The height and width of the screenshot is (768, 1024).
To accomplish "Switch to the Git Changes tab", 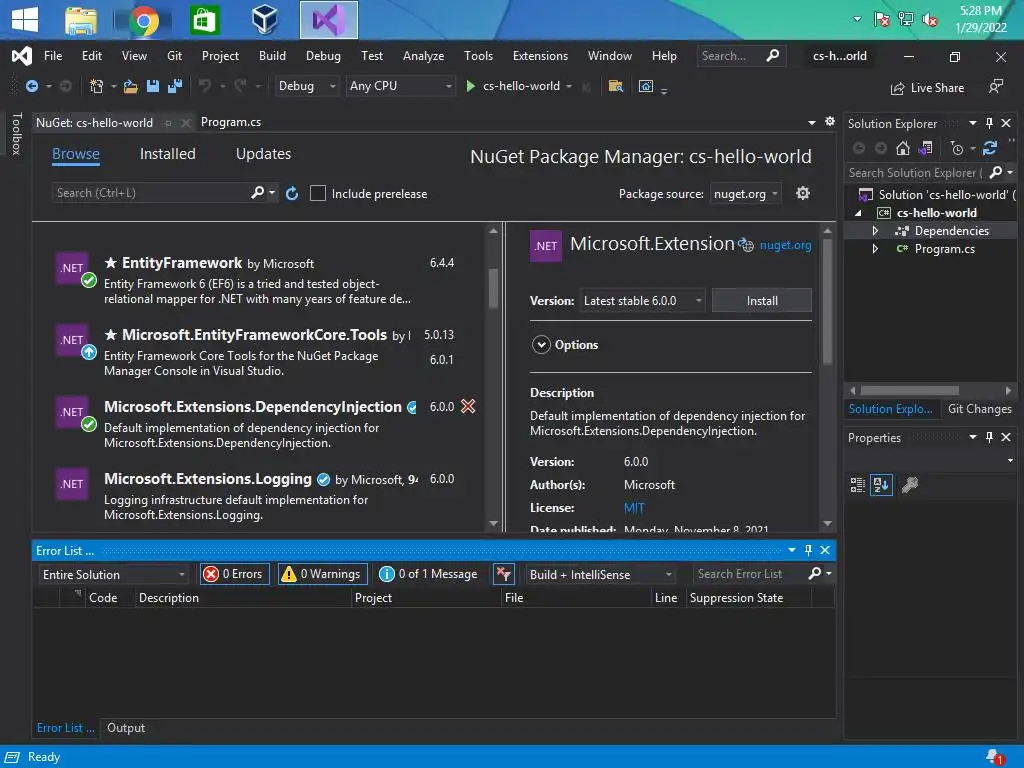I will [x=979, y=409].
